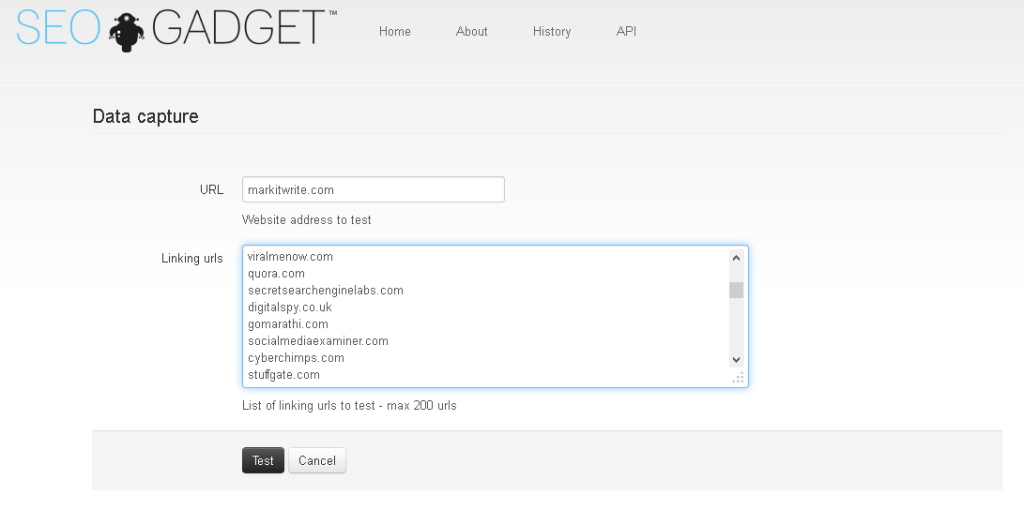Image resolution: width=1024 pixels, height=510 pixels.
Task: Click the URL input field
Action: coord(373,189)
